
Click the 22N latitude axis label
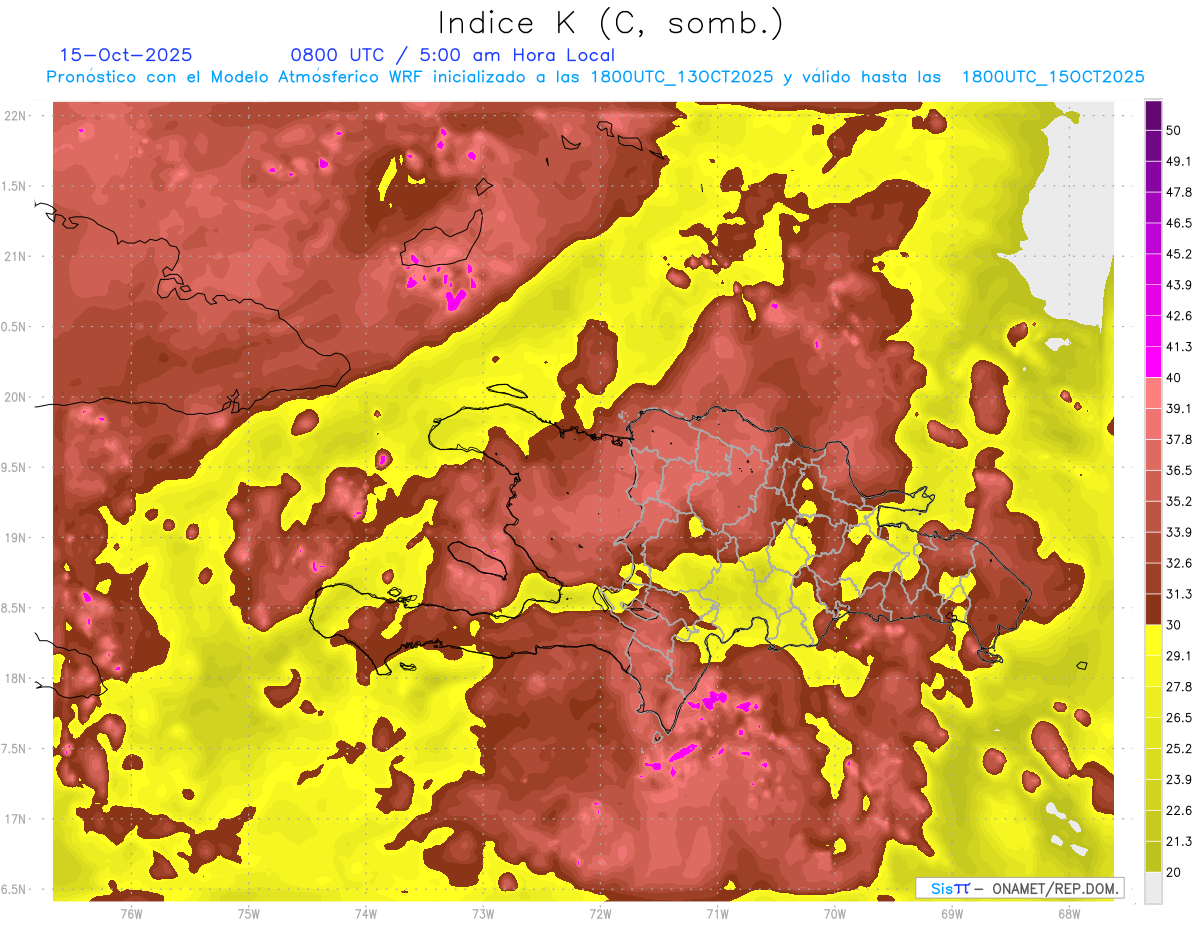pyautogui.click(x=16, y=116)
